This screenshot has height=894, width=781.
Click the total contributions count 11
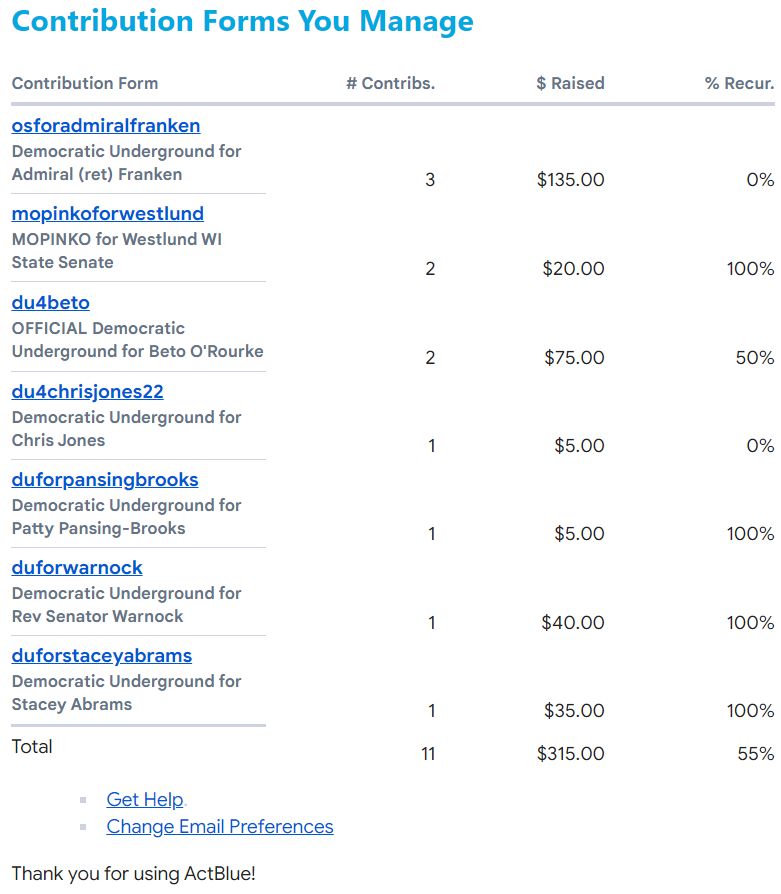point(428,754)
